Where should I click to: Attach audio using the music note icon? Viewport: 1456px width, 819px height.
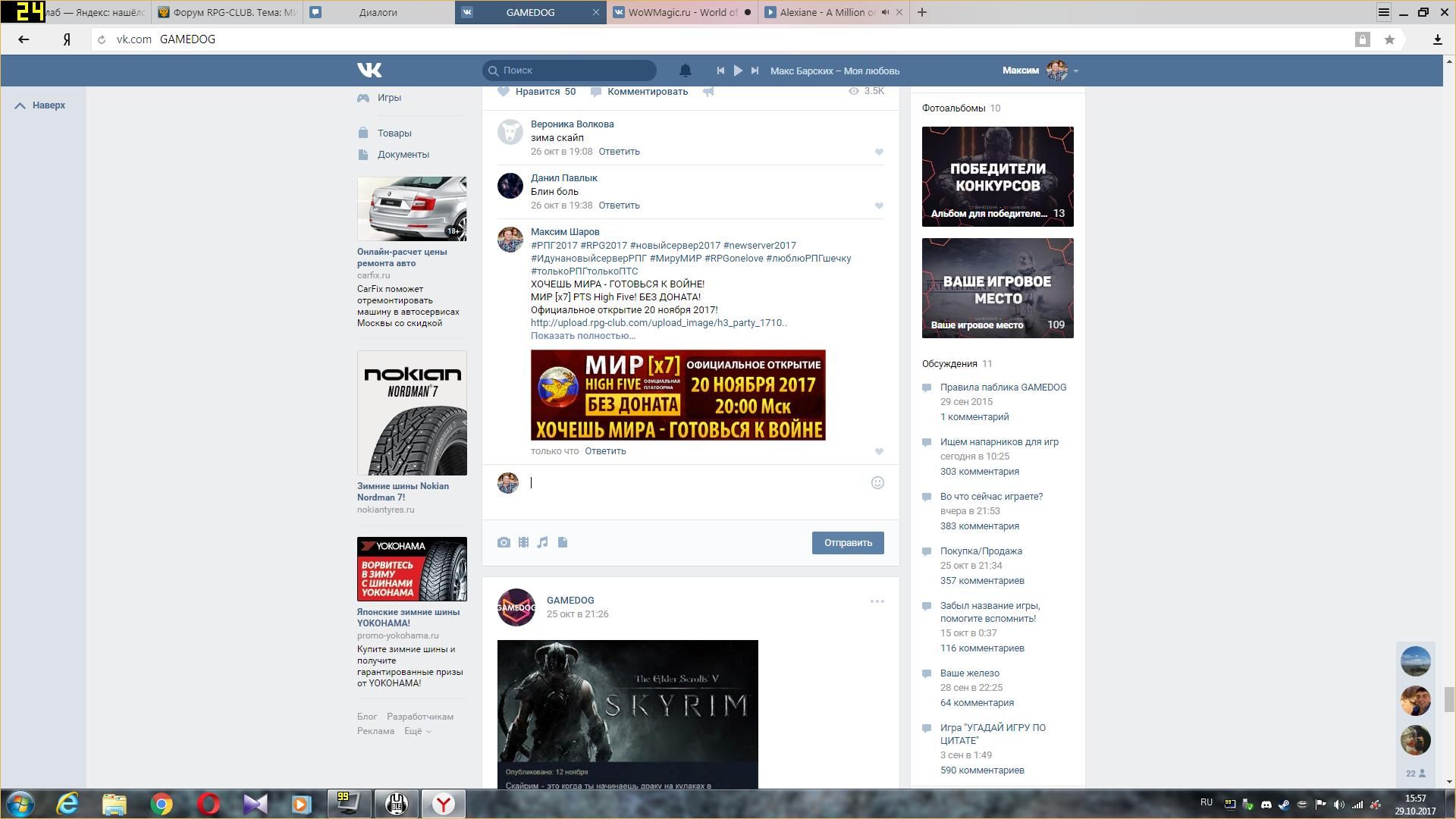tap(542, 542)
